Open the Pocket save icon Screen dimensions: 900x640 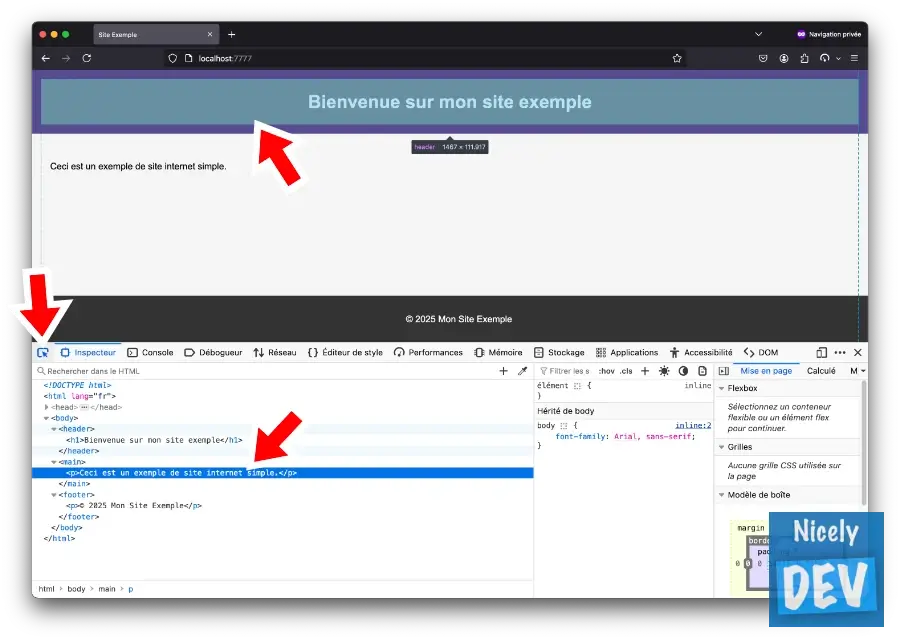[x=763, y=58]
